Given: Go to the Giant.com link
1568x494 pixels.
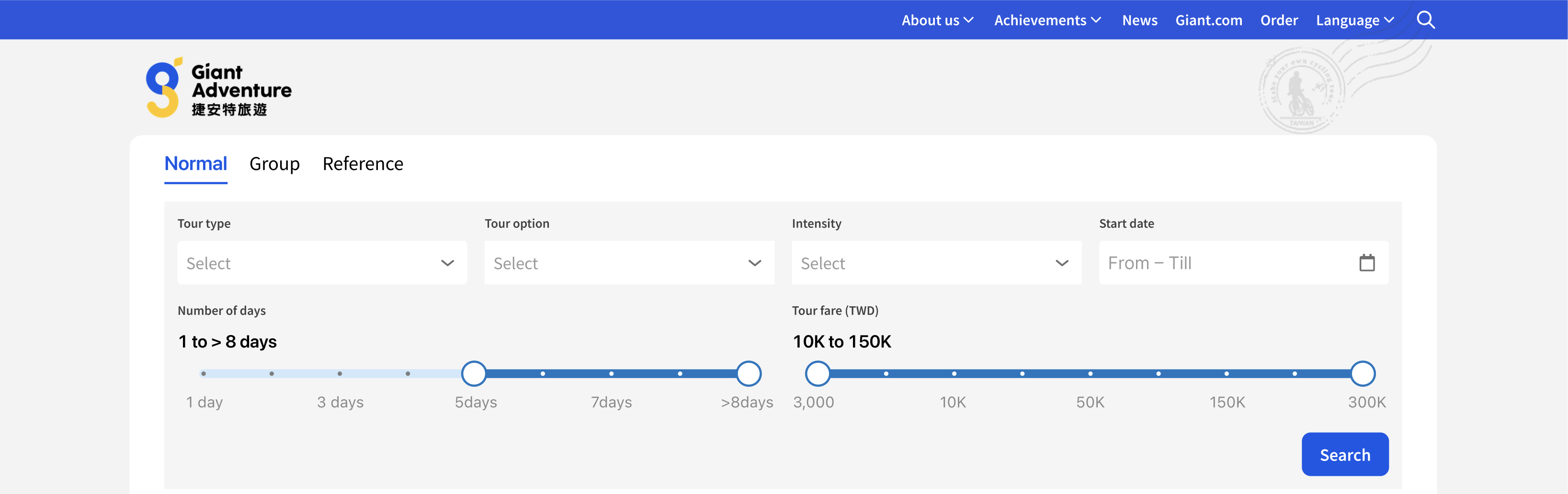Looking at the screenshot, I should click(1208, 20).
